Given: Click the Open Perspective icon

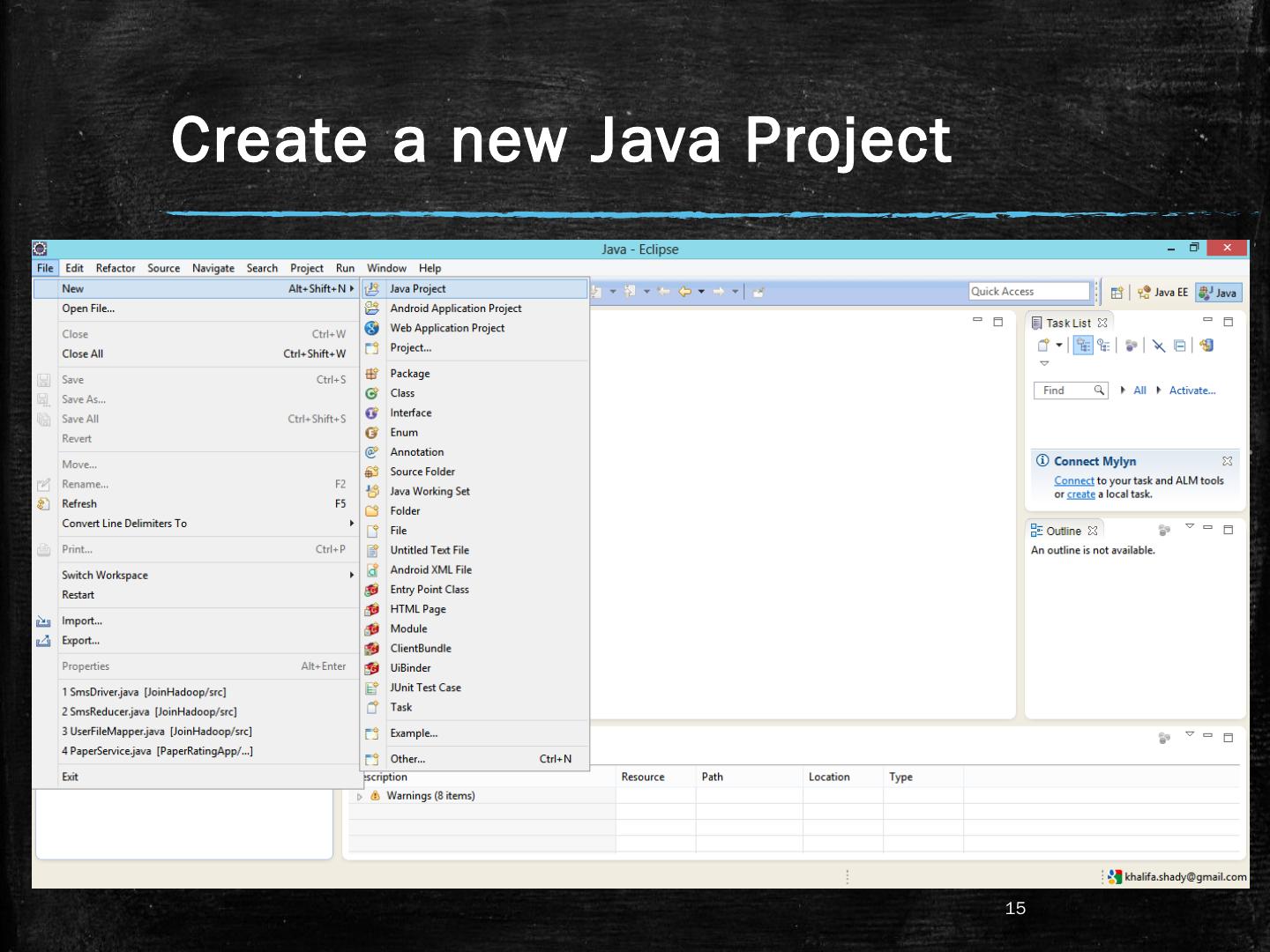Looking at the screenshot, I should pos(1117,293).
